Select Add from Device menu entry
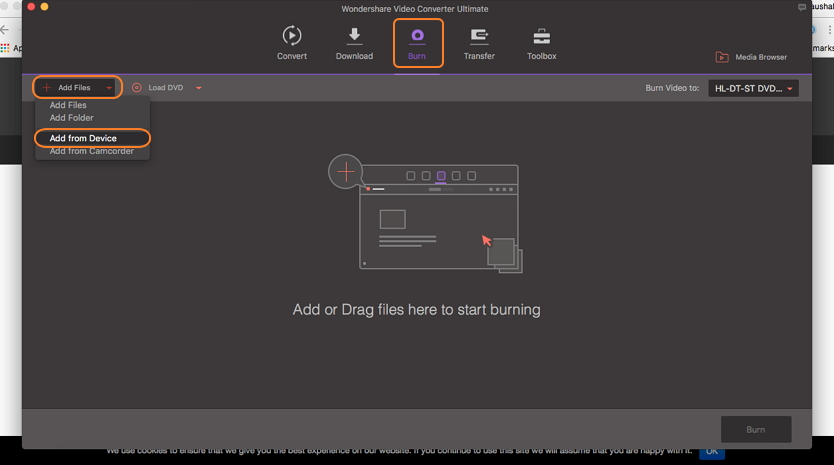Image resolution: width=834 pixels, height=465 pixels. click(x=83, y=138)
